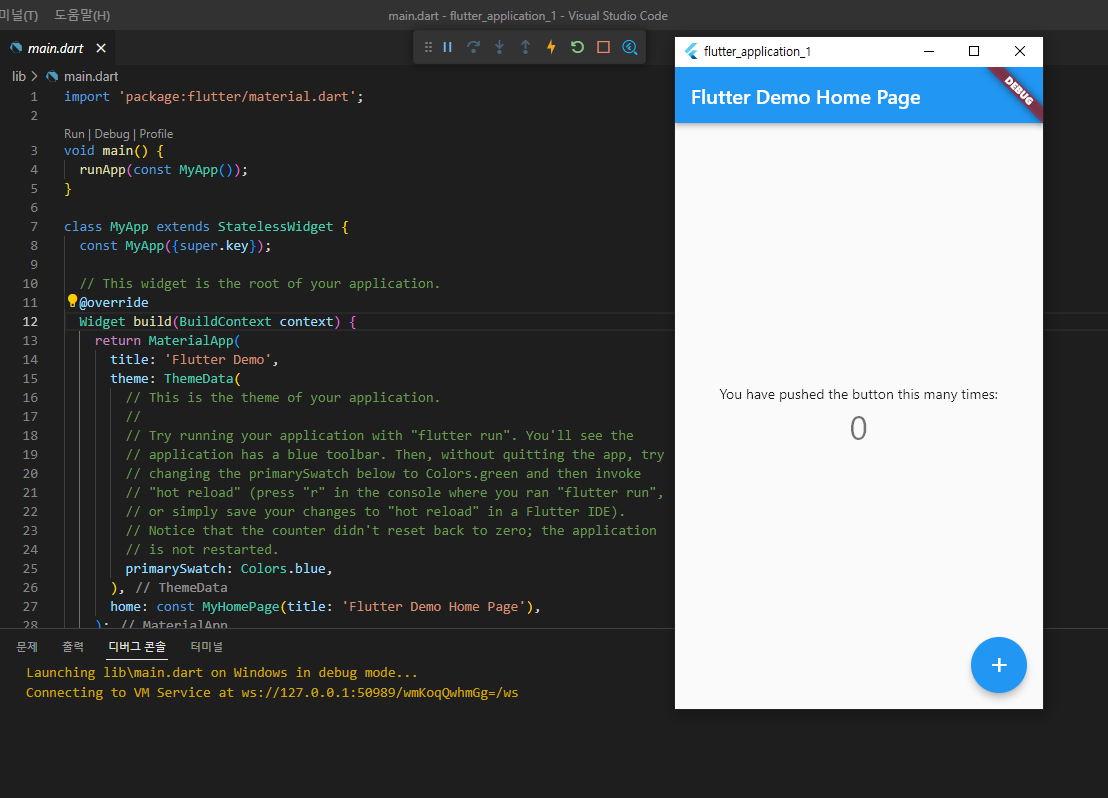The width and height of the screenshot is (1108, 798).
Task: Restart debugging with the green circular arrow
Action: point(577,47)
